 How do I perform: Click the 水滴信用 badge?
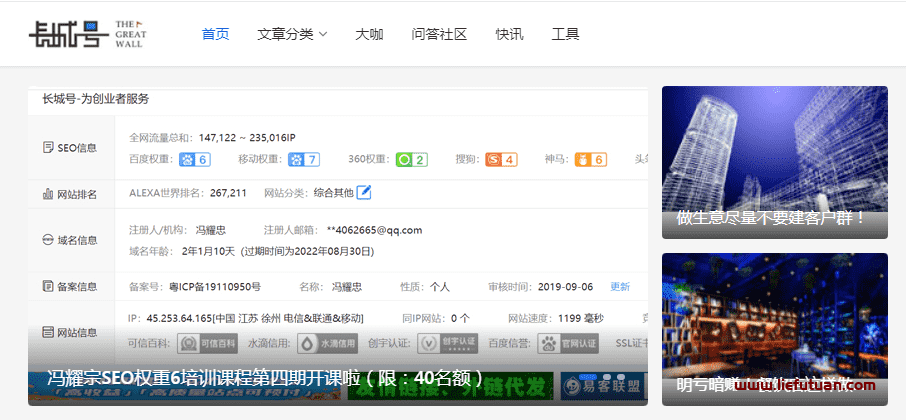[328, 343]
